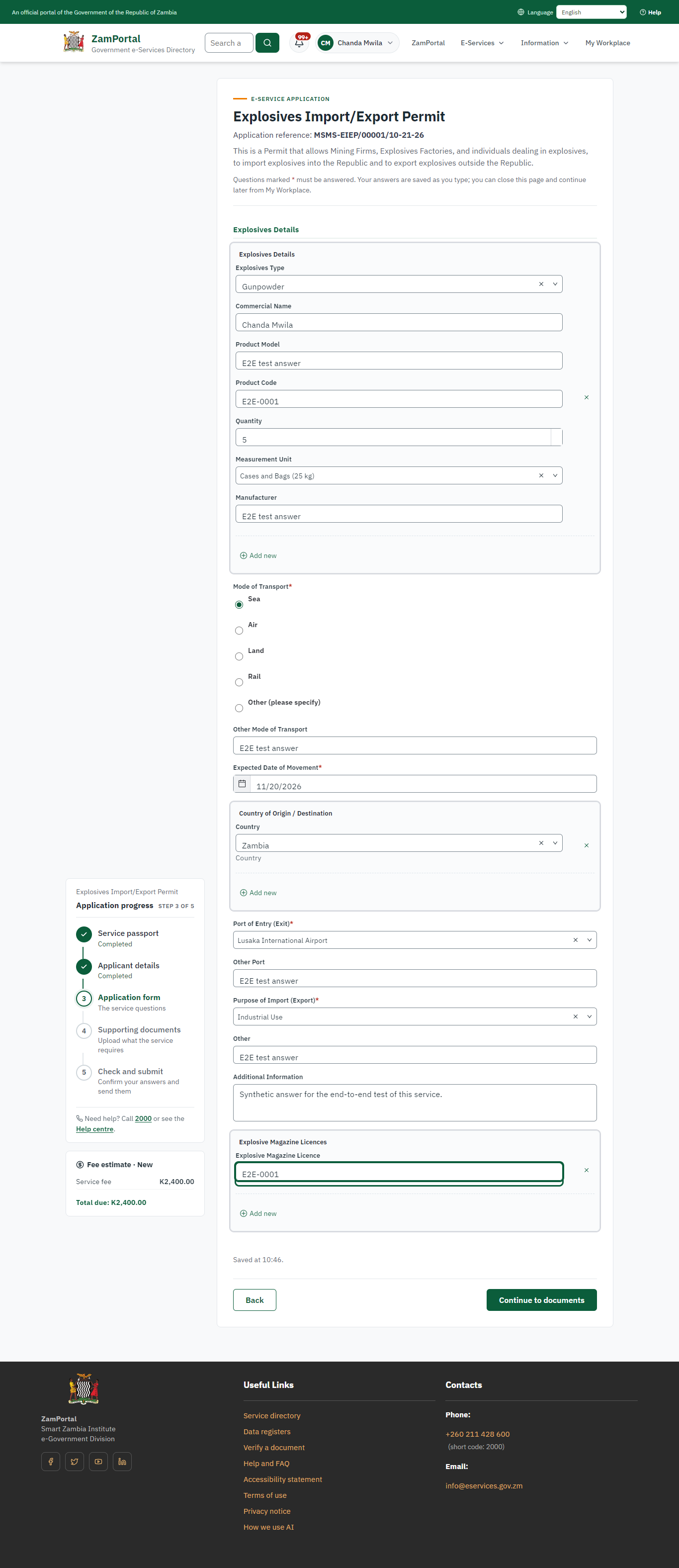The width and height of the screenshot is (679, 1568).
Task: Go to My Workplace
Action: [607, 43]
